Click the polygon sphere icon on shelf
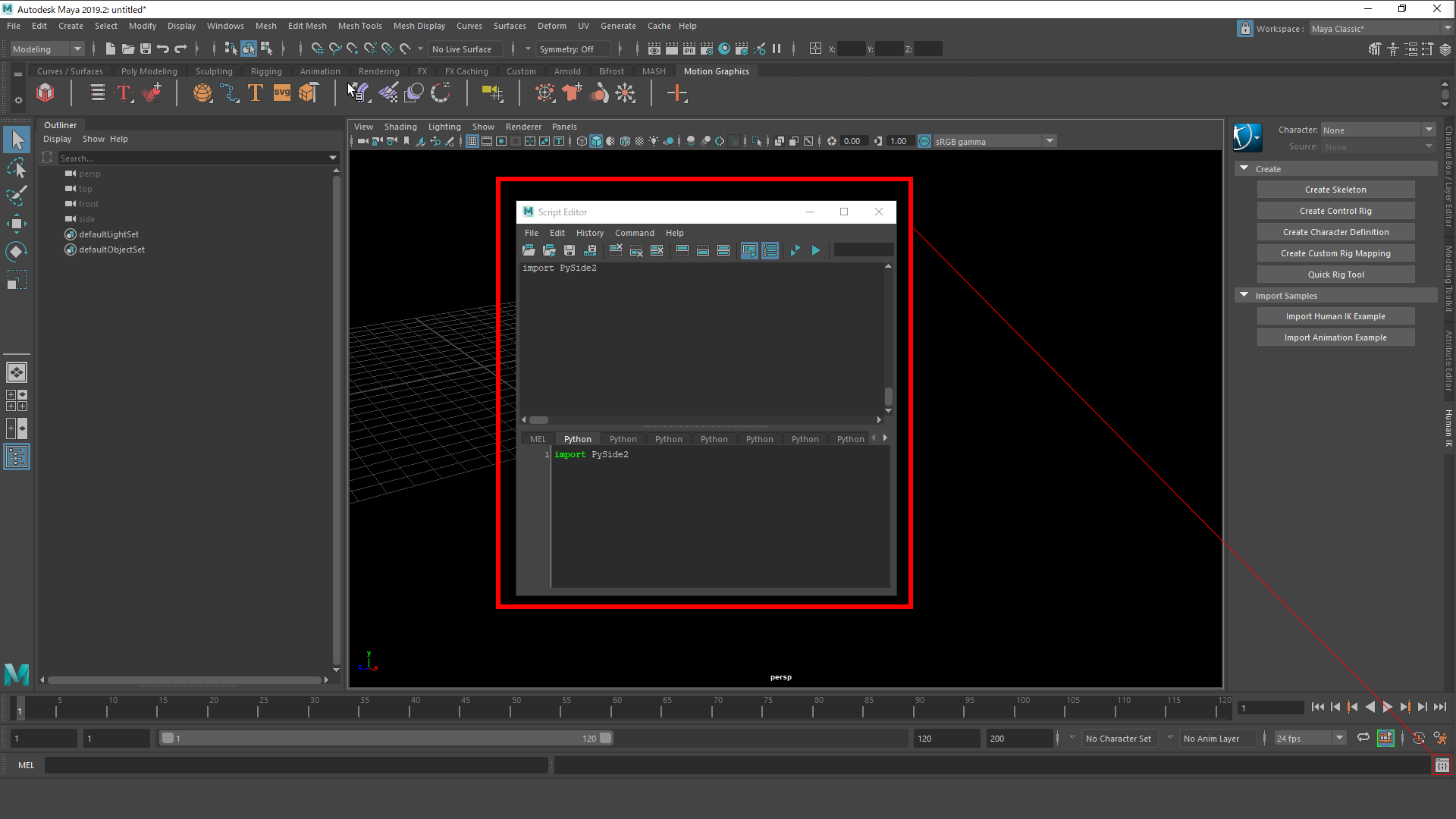Screen dimensions: 1456x819 click(202, 93)
